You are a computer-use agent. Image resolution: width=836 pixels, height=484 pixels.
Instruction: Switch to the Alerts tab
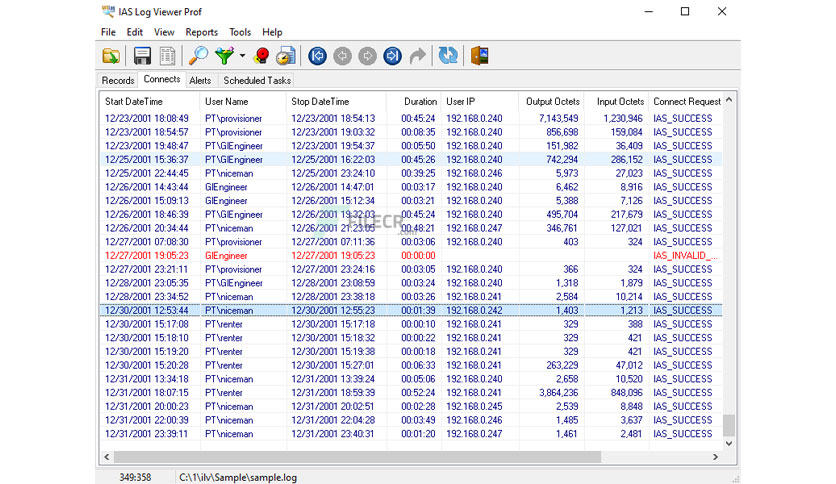tap(200, 80)
